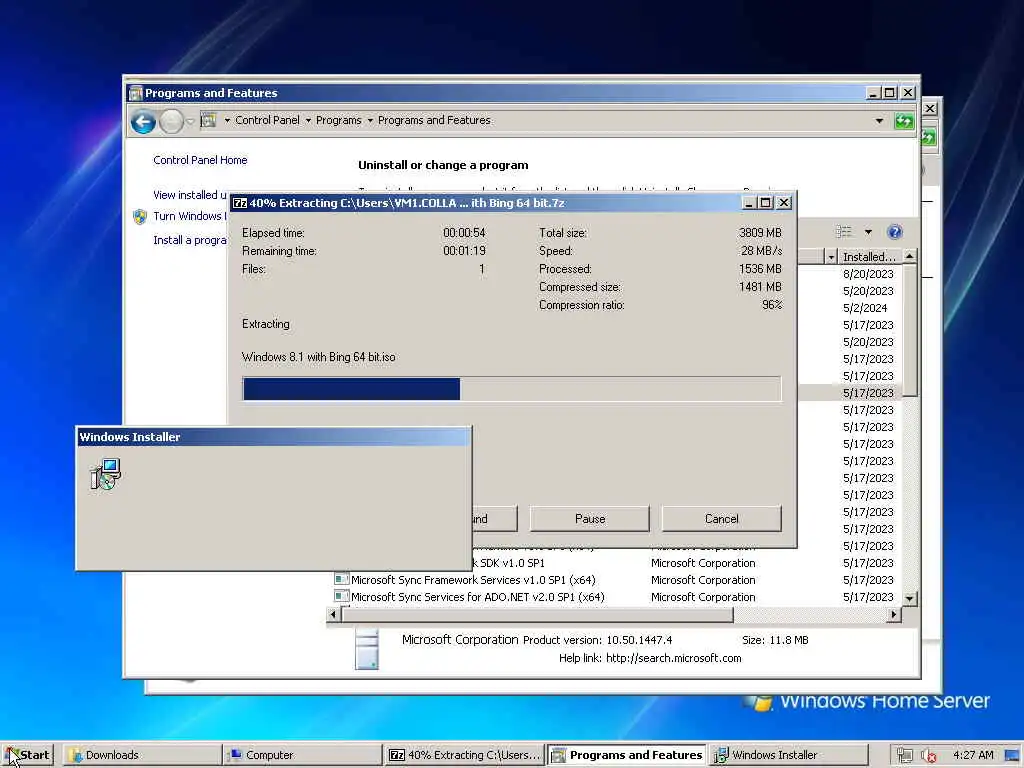This screenshot has width=1024, height=768.
Task: Click the horizontal scrollbar thumb
Action: click(x=538, y=615)
